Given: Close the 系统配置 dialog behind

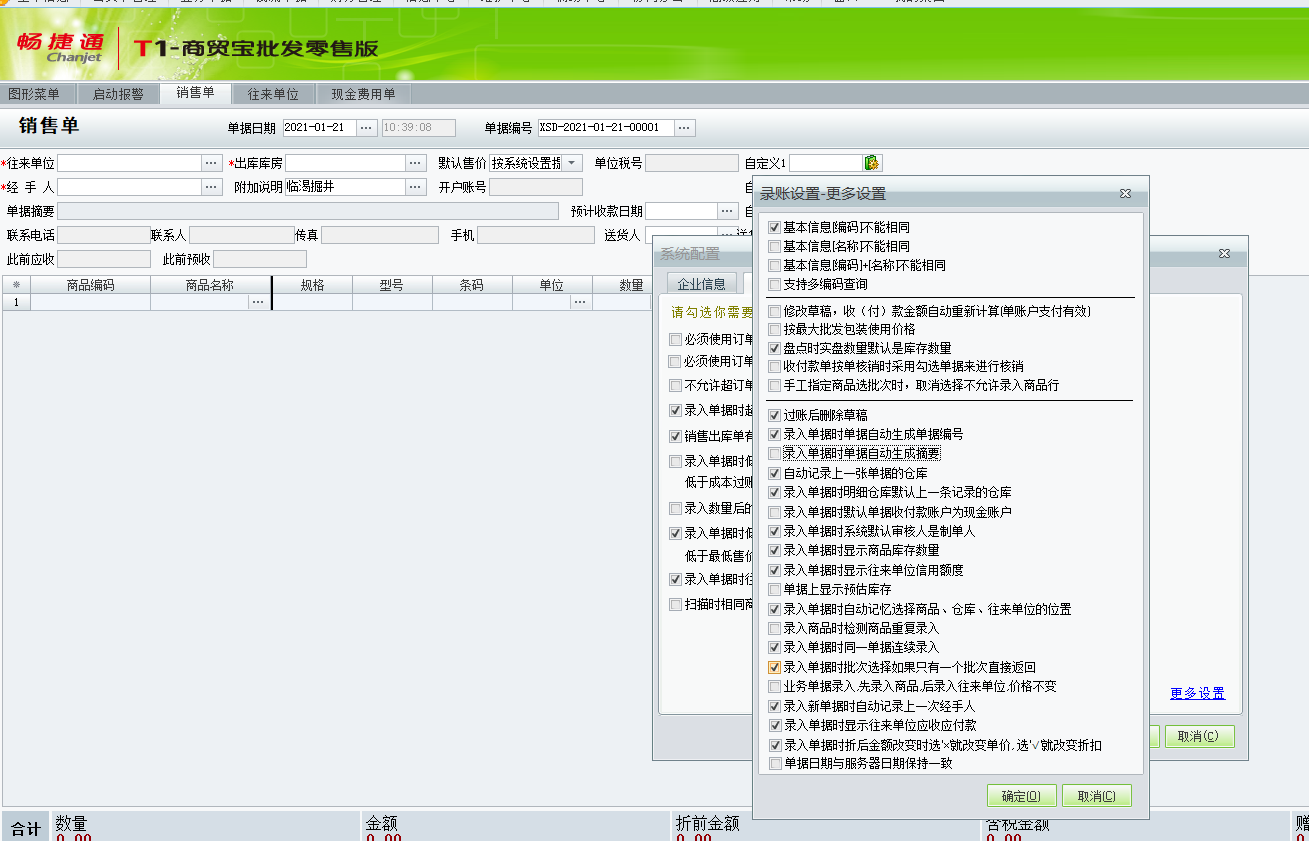Looking at the screenshot, I should [1224, 254].
